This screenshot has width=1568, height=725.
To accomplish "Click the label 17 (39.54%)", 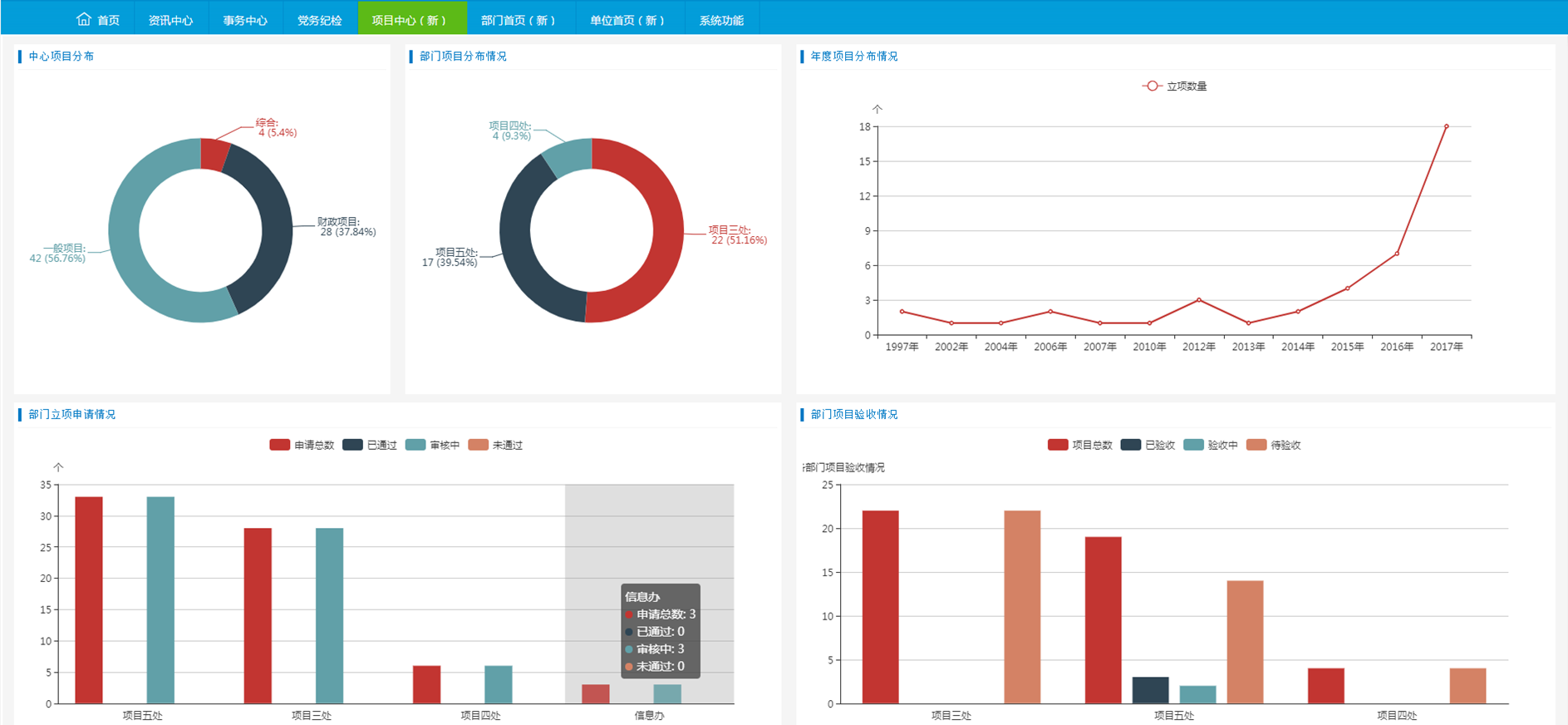I will click(450, 263).
